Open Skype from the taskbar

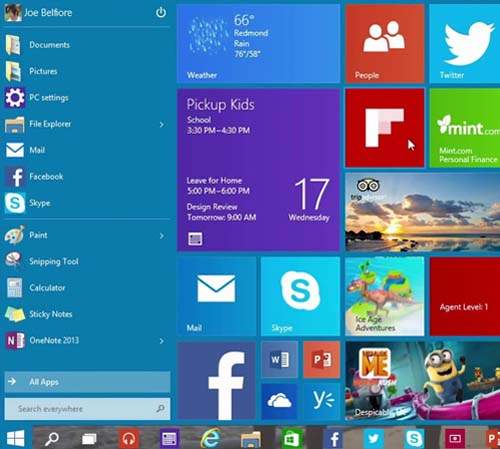414,439
